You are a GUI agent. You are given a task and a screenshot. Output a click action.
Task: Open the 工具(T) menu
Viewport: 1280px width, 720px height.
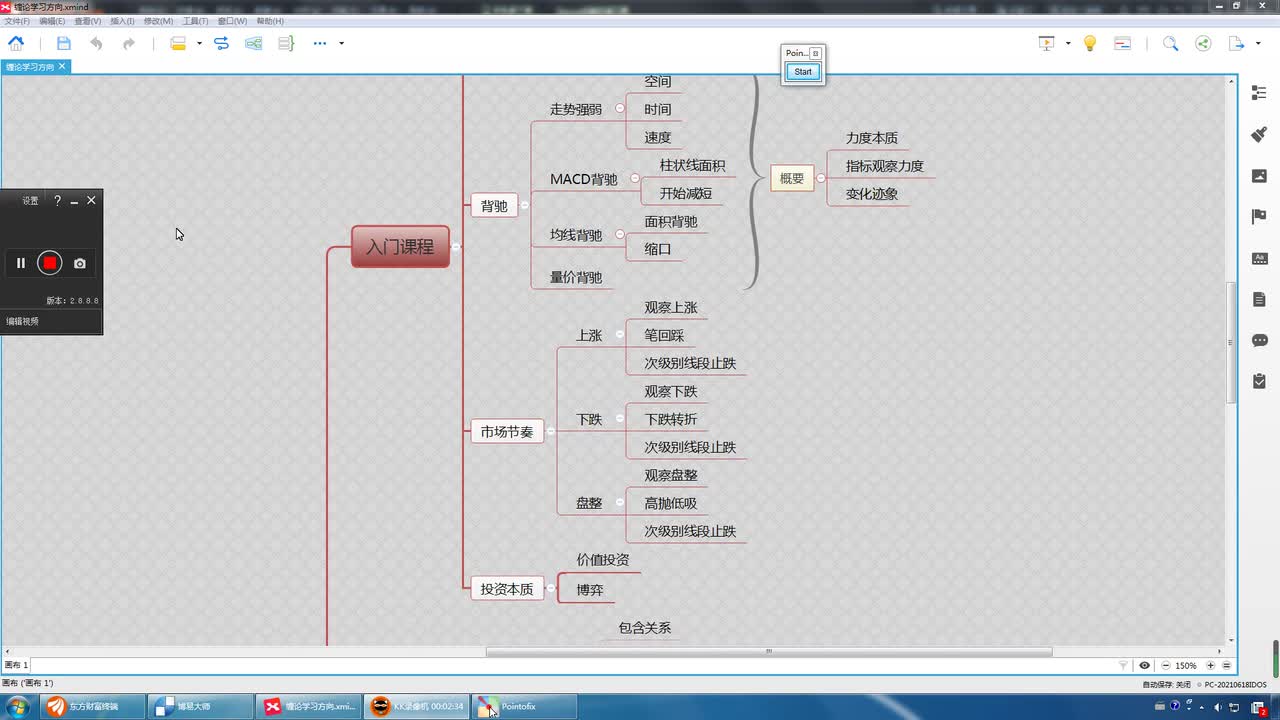[195, 21]
